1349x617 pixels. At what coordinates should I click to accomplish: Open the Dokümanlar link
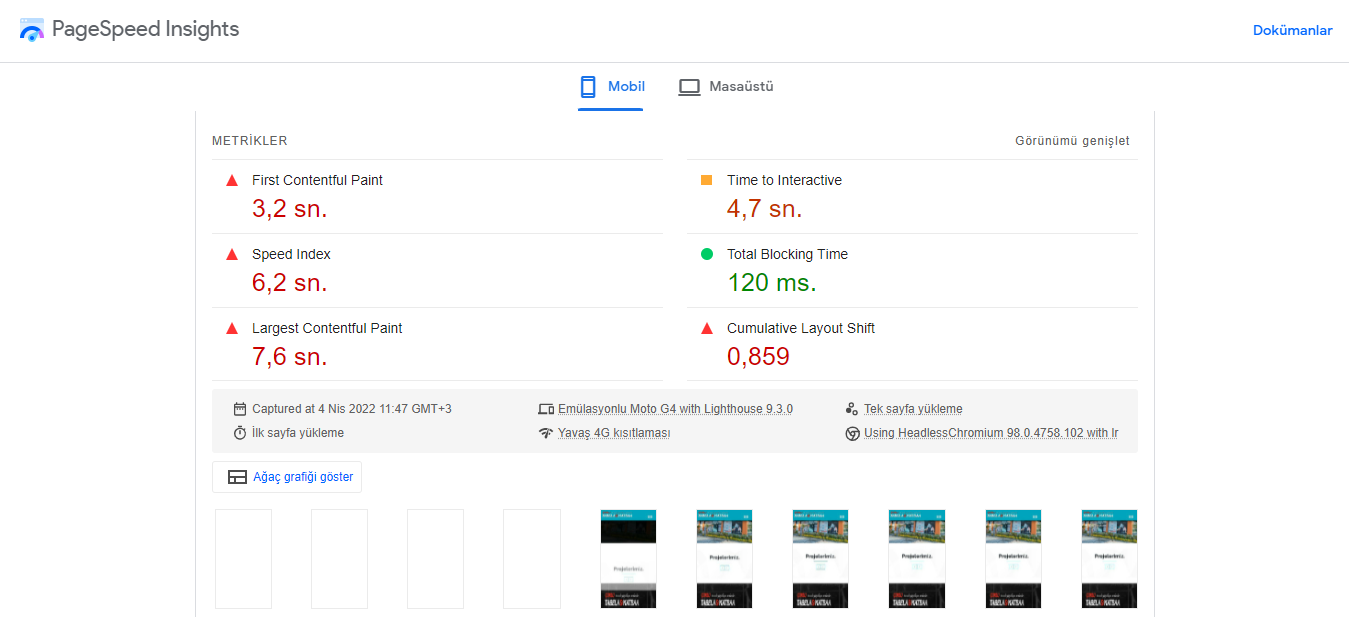click(x=1292, y=30)
